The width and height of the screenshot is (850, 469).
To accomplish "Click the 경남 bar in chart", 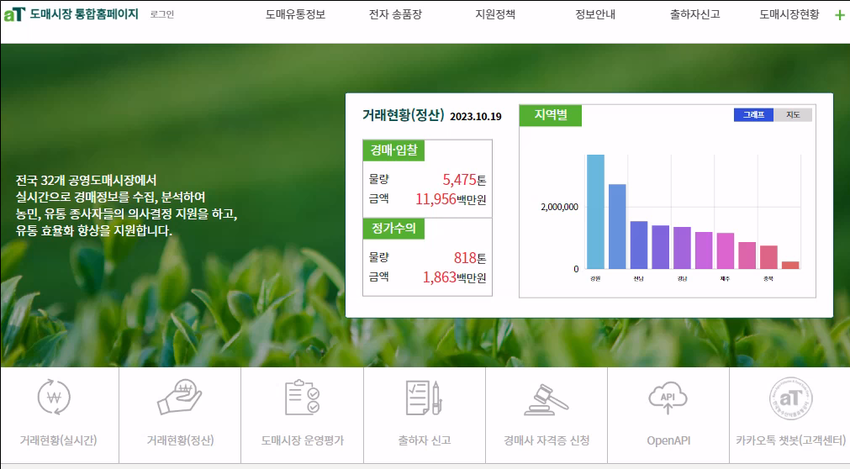I will [682, 248].
